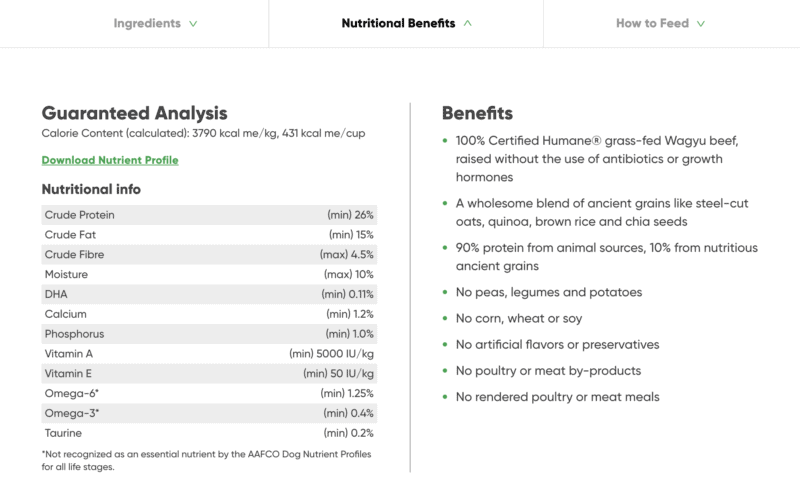Click the Guaranteed Analysis heading
The height and width of the screenshot is (497, 800).
pos(134,113)
